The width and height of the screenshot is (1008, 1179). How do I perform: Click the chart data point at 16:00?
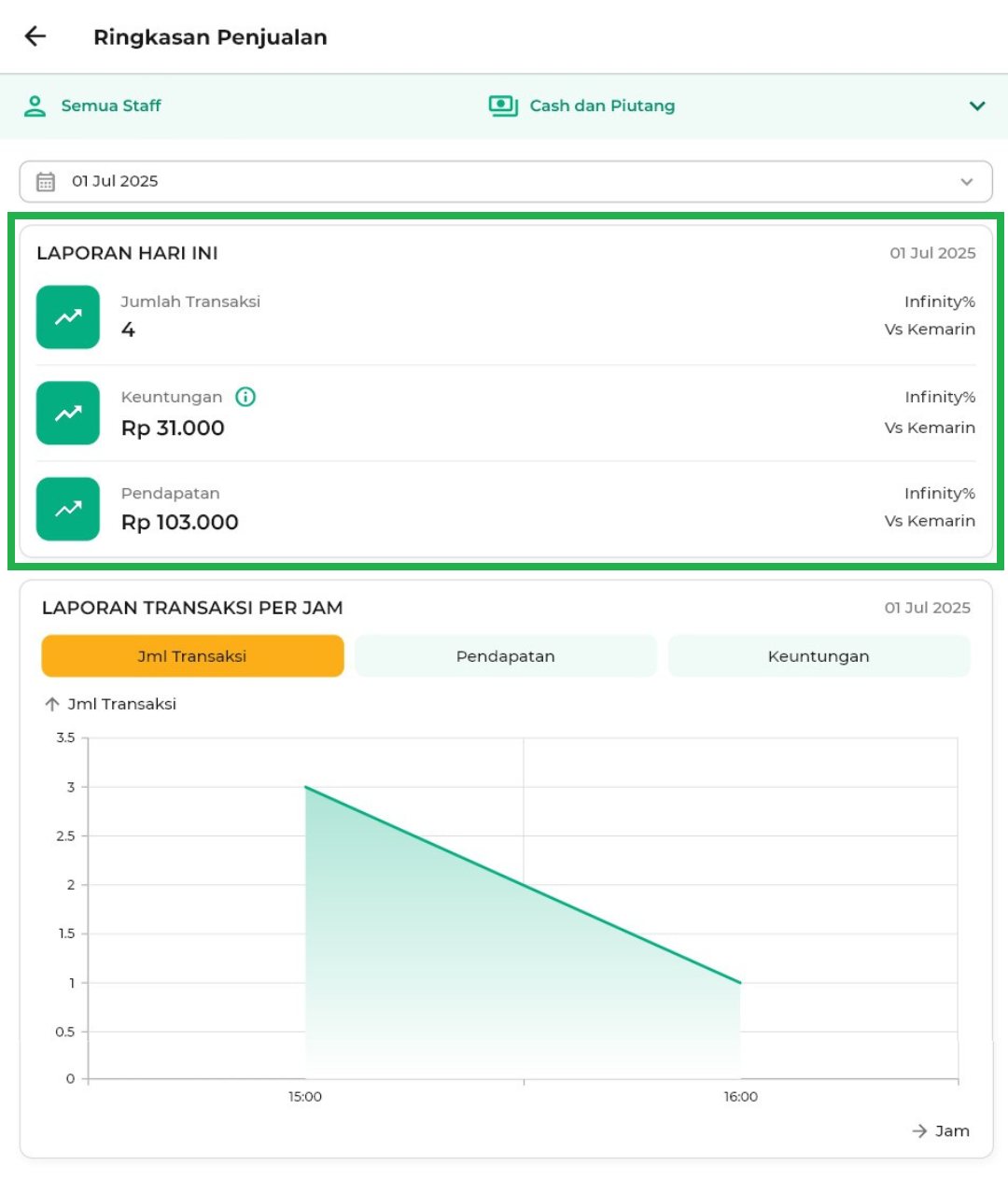coord(740,982)
